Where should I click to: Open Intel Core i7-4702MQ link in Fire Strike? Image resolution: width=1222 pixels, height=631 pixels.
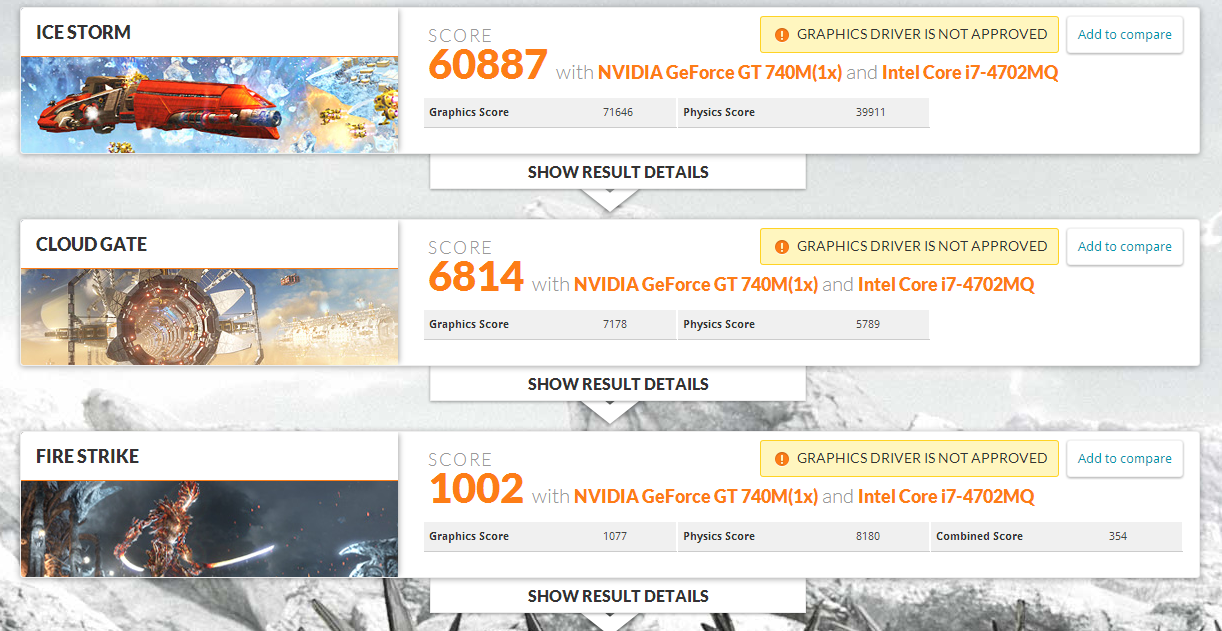coord(946,496)
